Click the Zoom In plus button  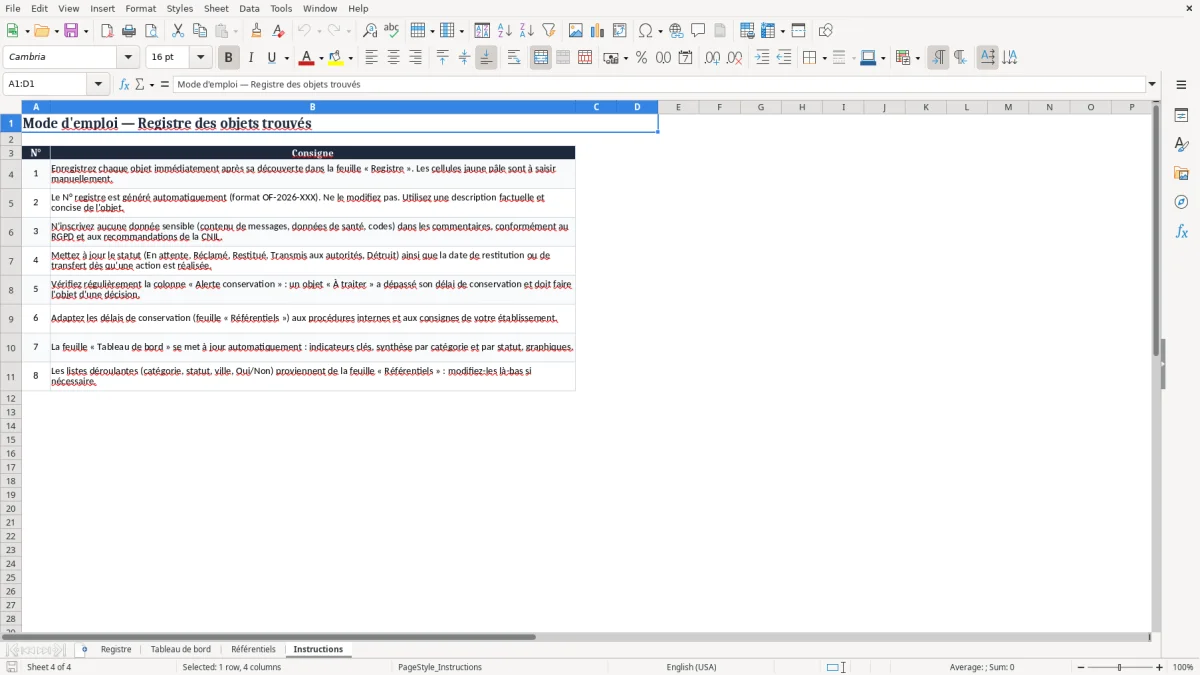click(1160, 667)
